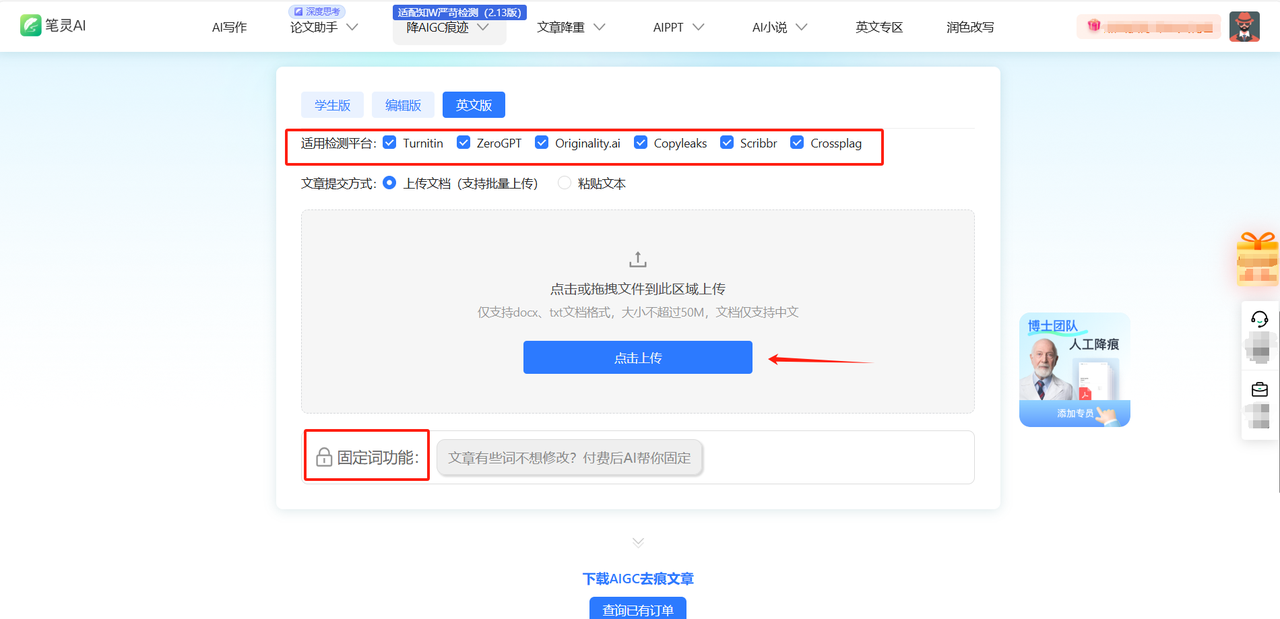Toggle the Copyleaks checkbox

click(641, 143)
